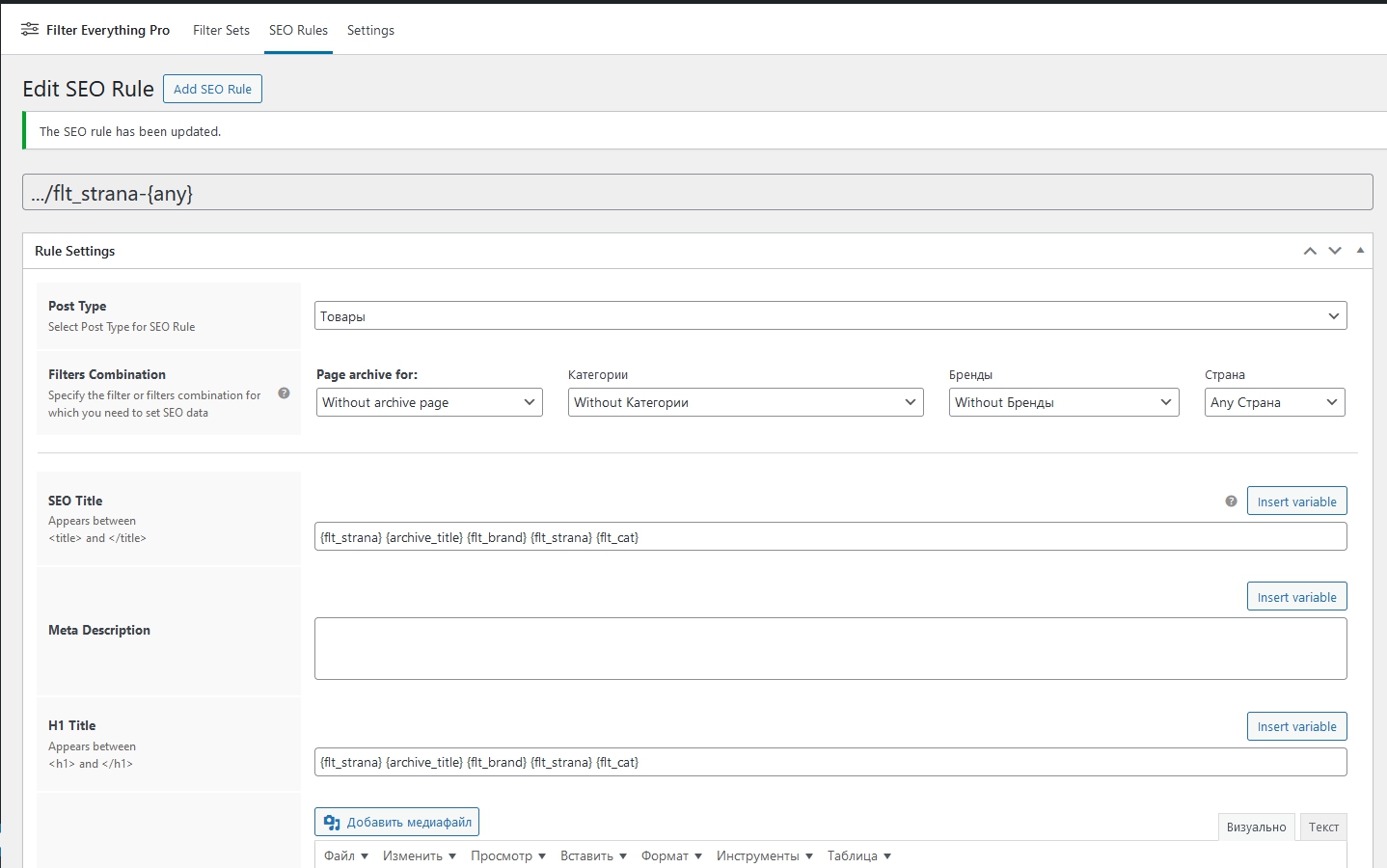Open the Settings tab
The height and width of the screenshot is (868, 1387).
coord(370,30)
